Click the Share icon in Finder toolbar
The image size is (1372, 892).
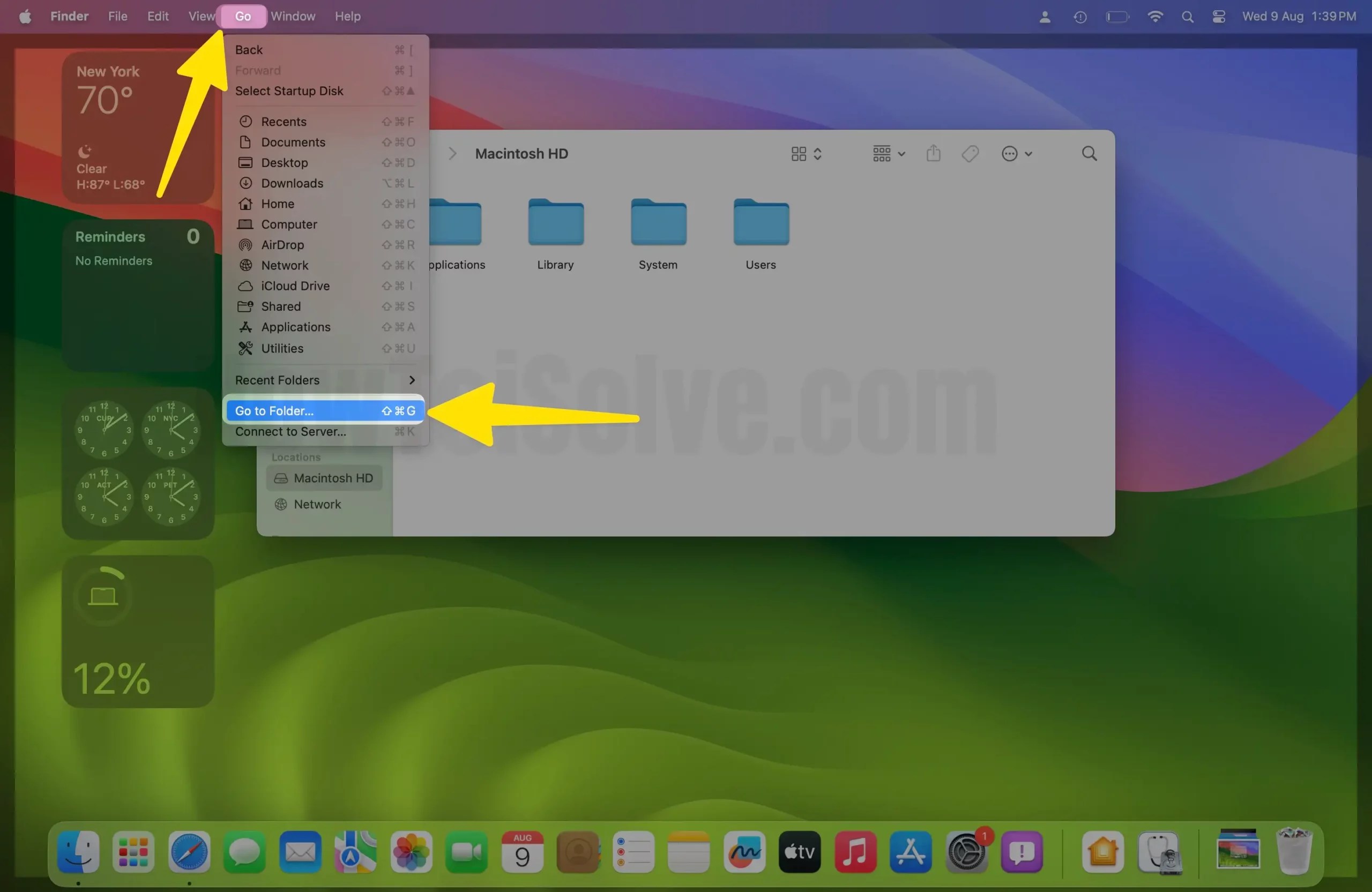tap(933, 154)
